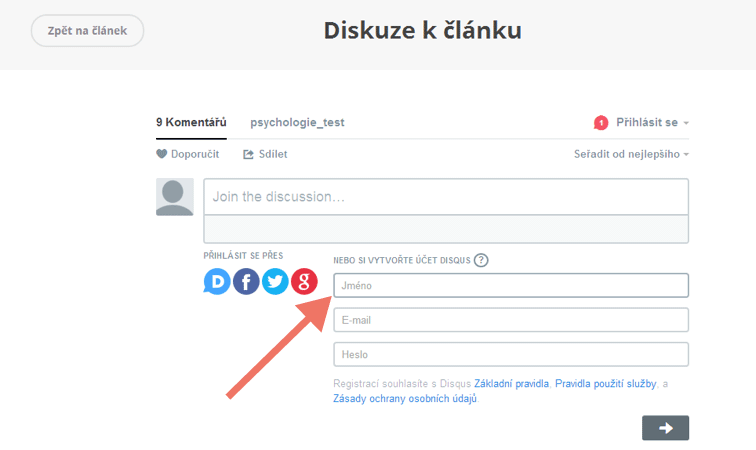756x450 pixels.
Task: Open the Základní pravidla link
Action: click(x=512, y=384)
